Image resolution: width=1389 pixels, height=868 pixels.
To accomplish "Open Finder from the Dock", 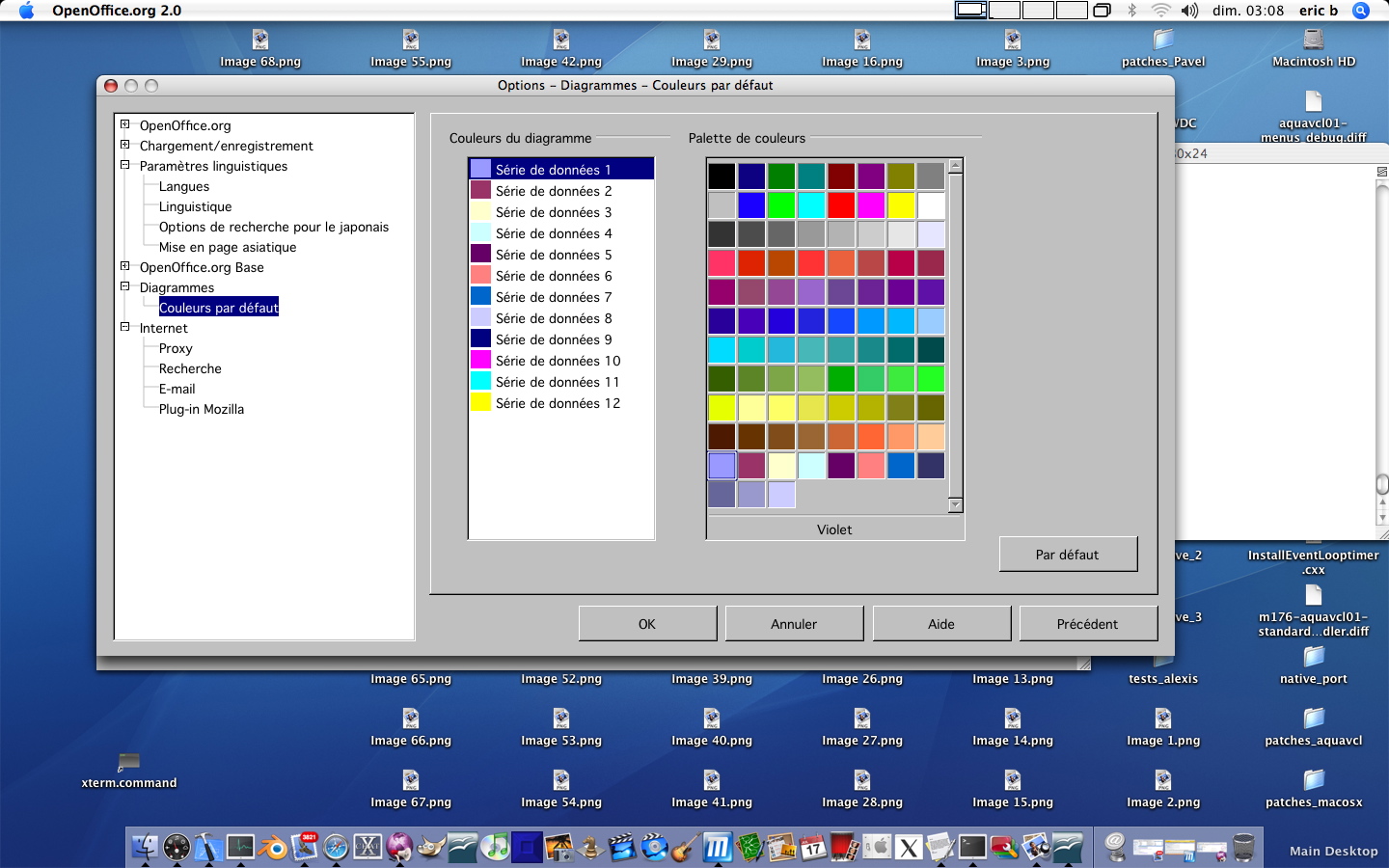I will point(145,847).
